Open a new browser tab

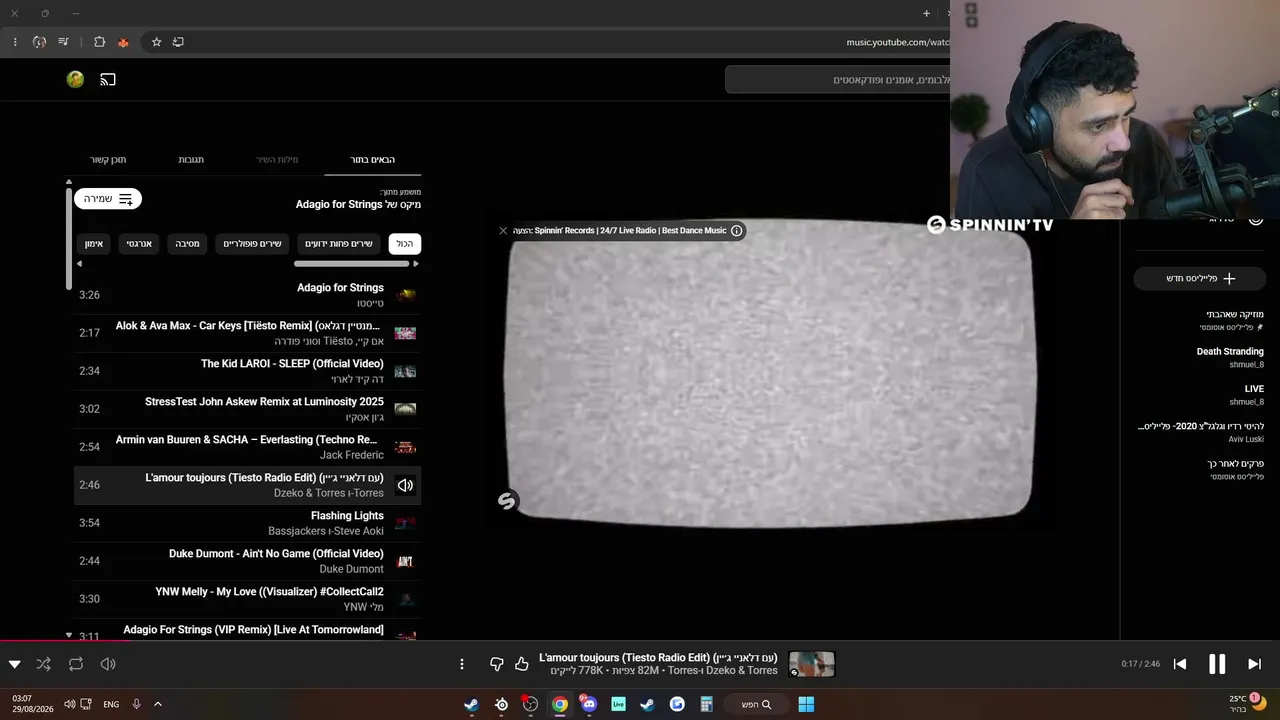coord(926,14)
